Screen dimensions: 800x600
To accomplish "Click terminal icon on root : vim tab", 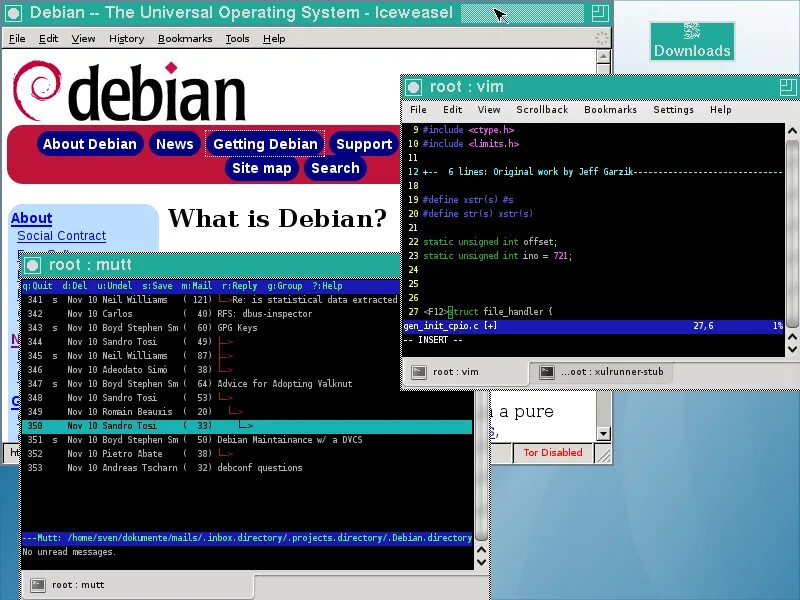I will click(419, 372).
